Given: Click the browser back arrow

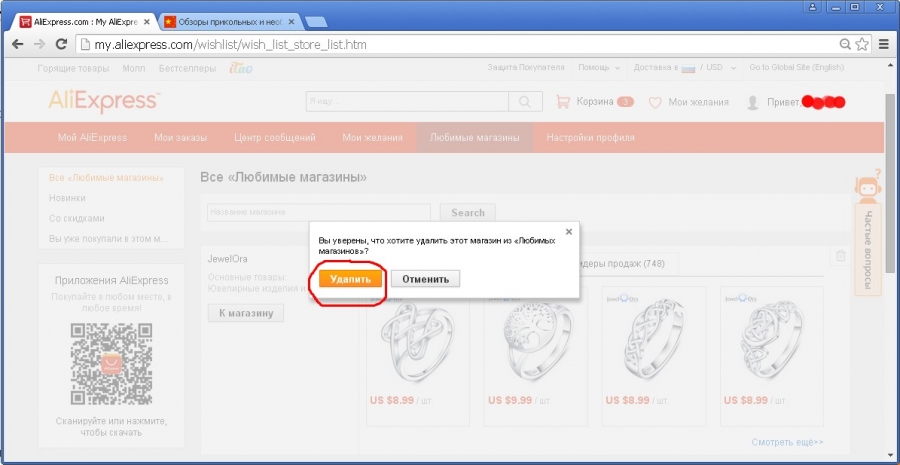Looking at the screenshot, I should 17,44.
